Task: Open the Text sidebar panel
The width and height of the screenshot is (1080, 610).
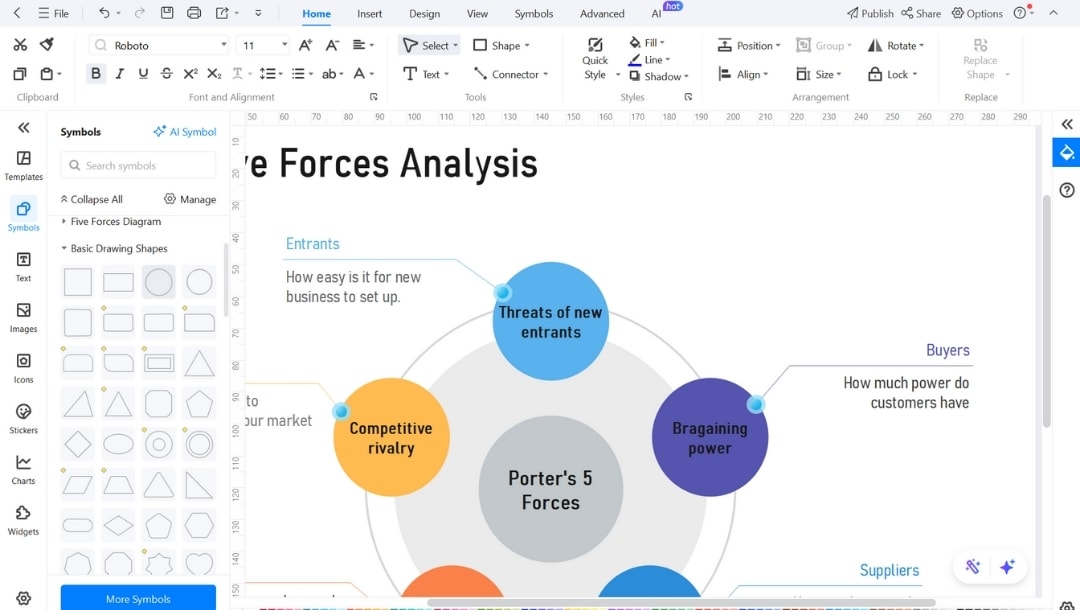Action: tap(23, 267)
